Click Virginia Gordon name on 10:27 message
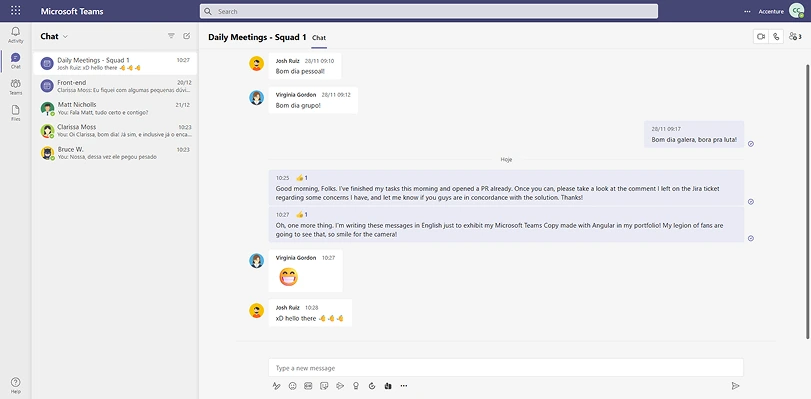The height and width of the screenshot is (399, 811). tap(296, 258)
